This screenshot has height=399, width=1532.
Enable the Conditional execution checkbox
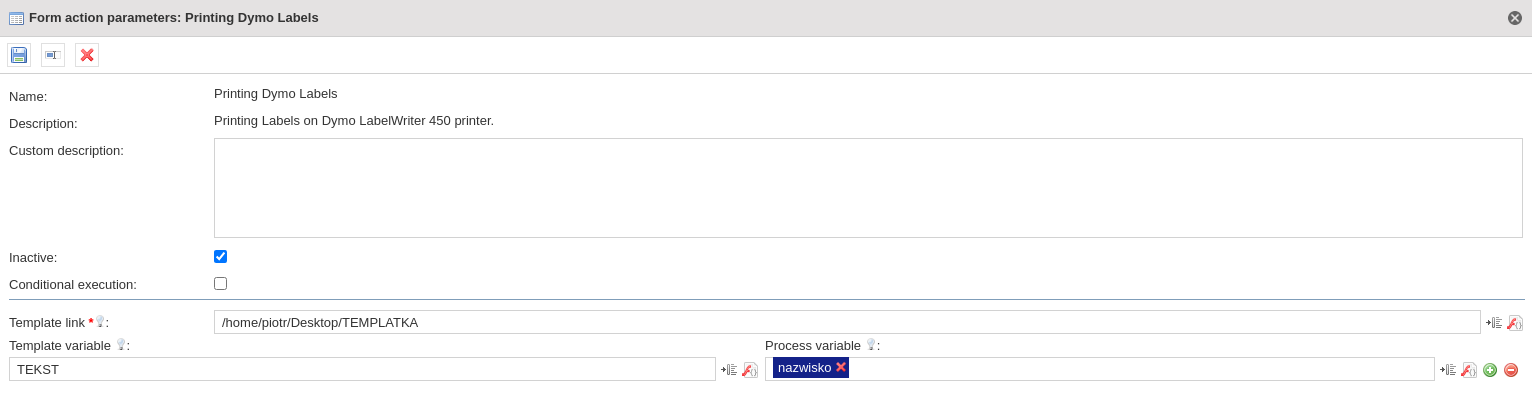click(x=220, y=283)
